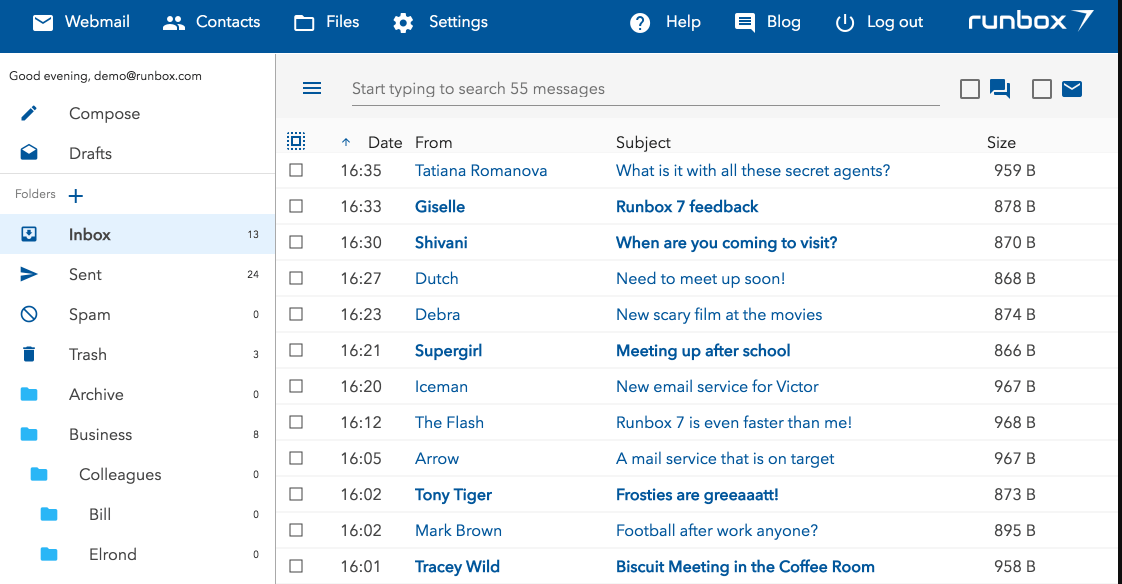Open the Files menu item
The image size is (1122, 584).
point(343,22)
